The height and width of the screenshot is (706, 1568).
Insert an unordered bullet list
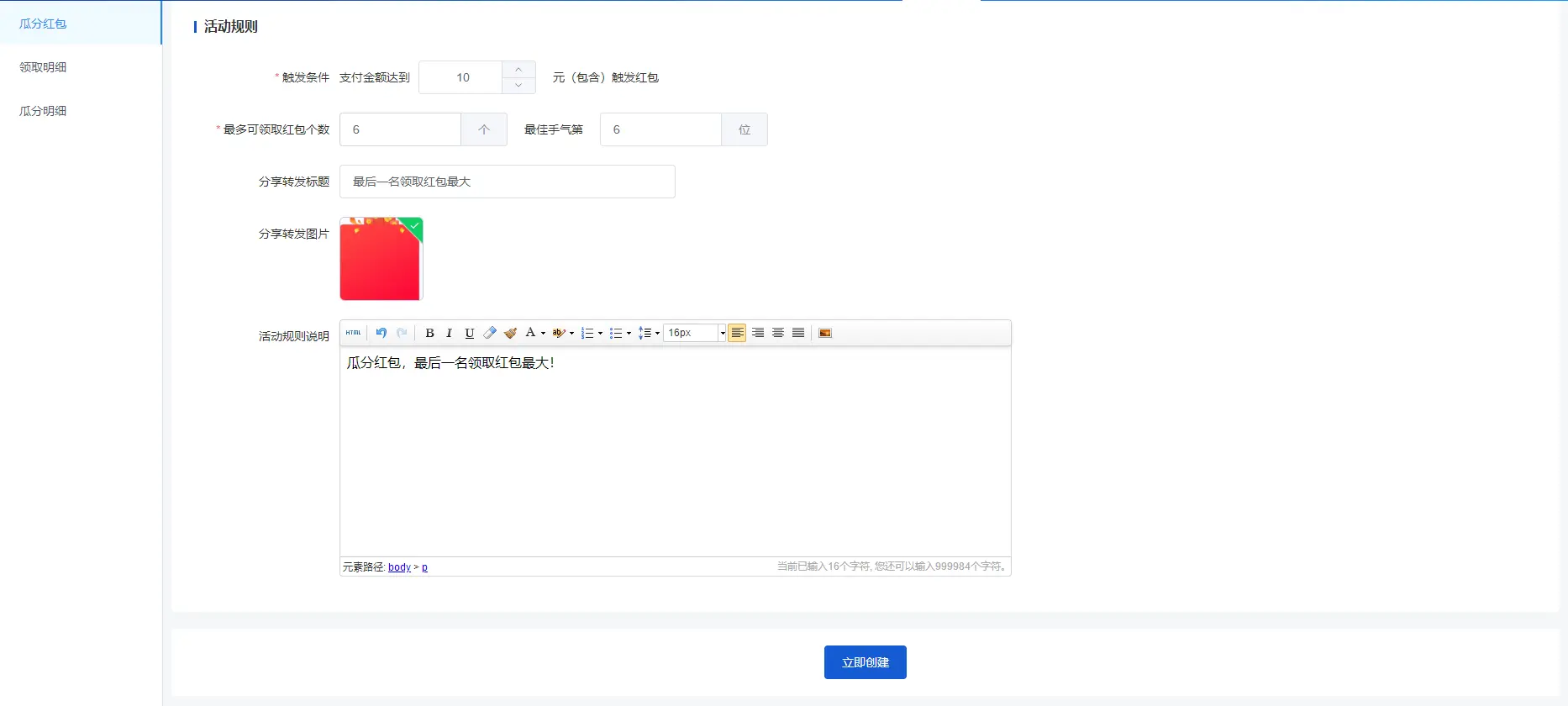(616, 333)
